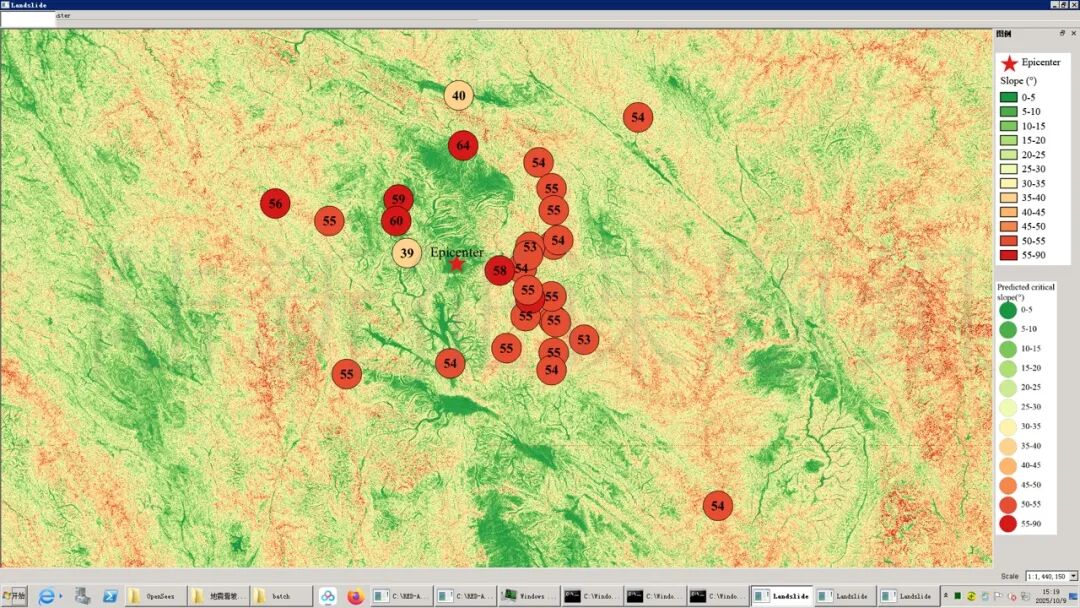
Task: Click the 0-5 slope green legend swatch
Action: [x=1008, y=97]
